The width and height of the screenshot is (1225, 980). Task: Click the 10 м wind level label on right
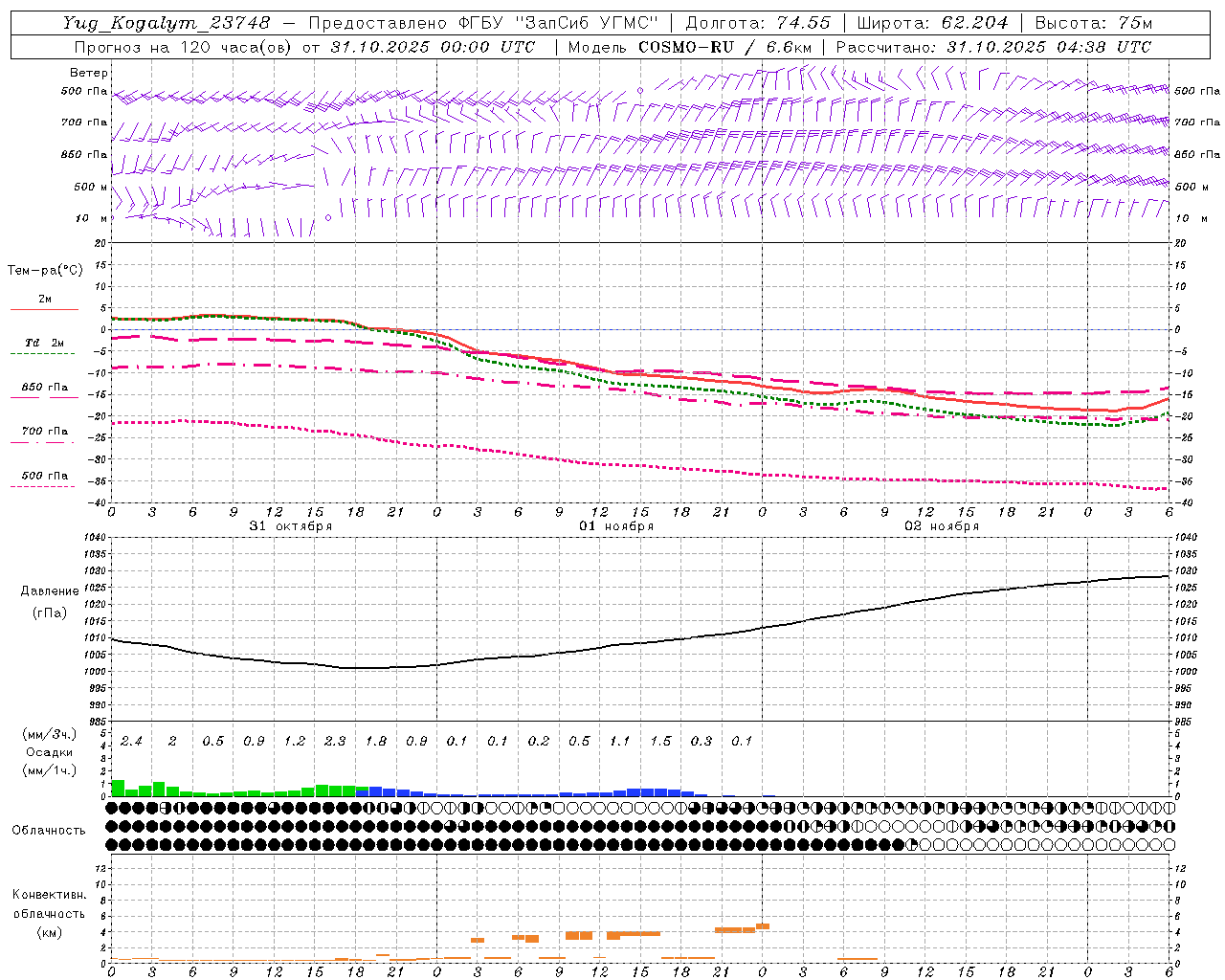pyautogui.click(x=1191, y=218)
